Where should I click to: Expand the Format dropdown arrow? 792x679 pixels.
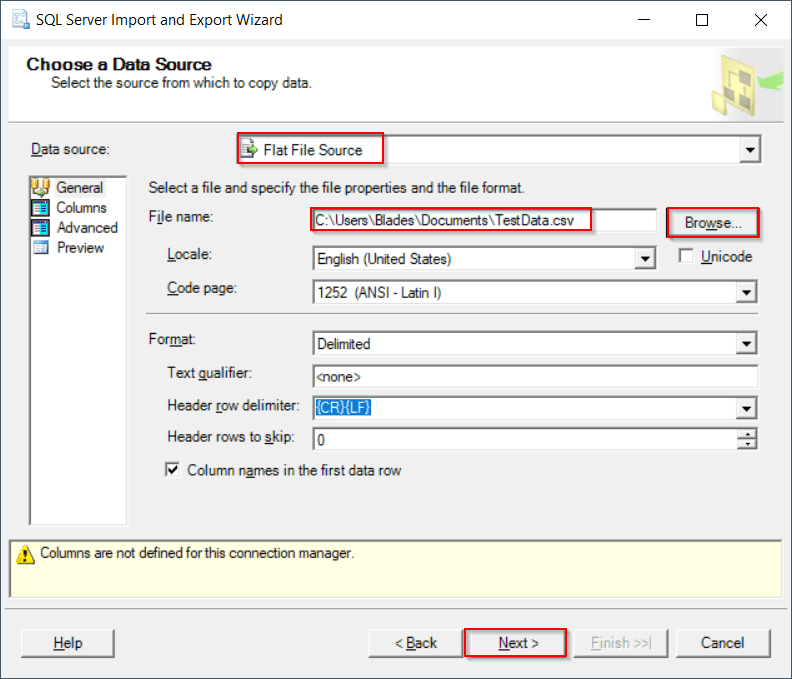(747, 344)
